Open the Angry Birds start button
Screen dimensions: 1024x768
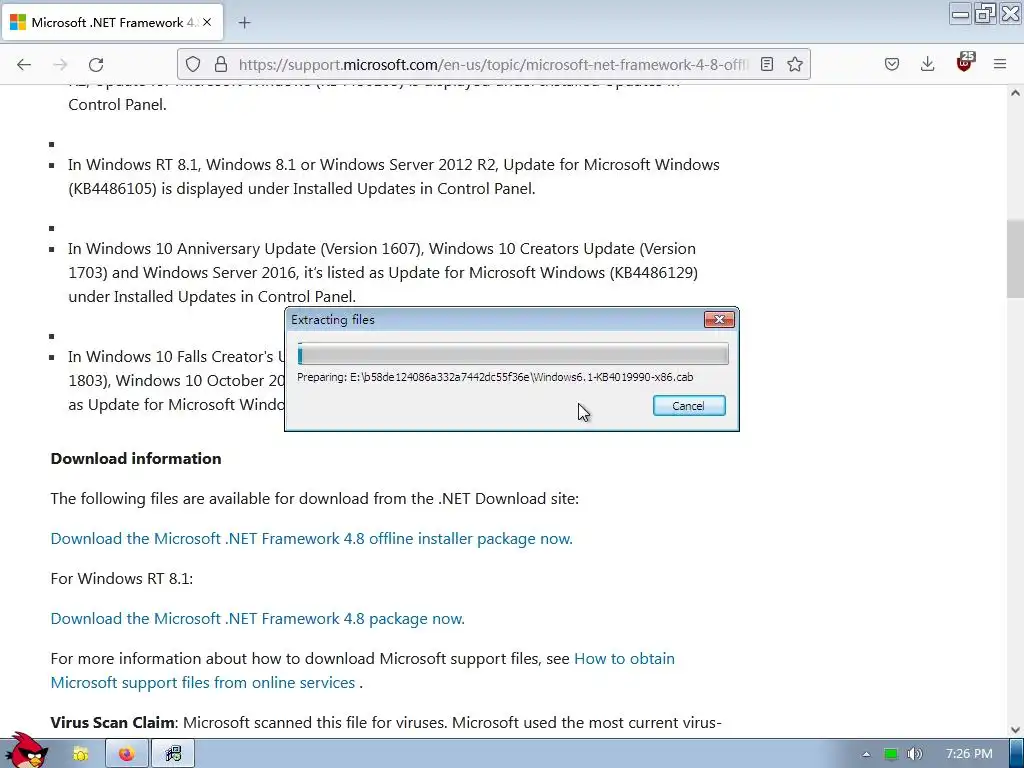coord(26,752)
